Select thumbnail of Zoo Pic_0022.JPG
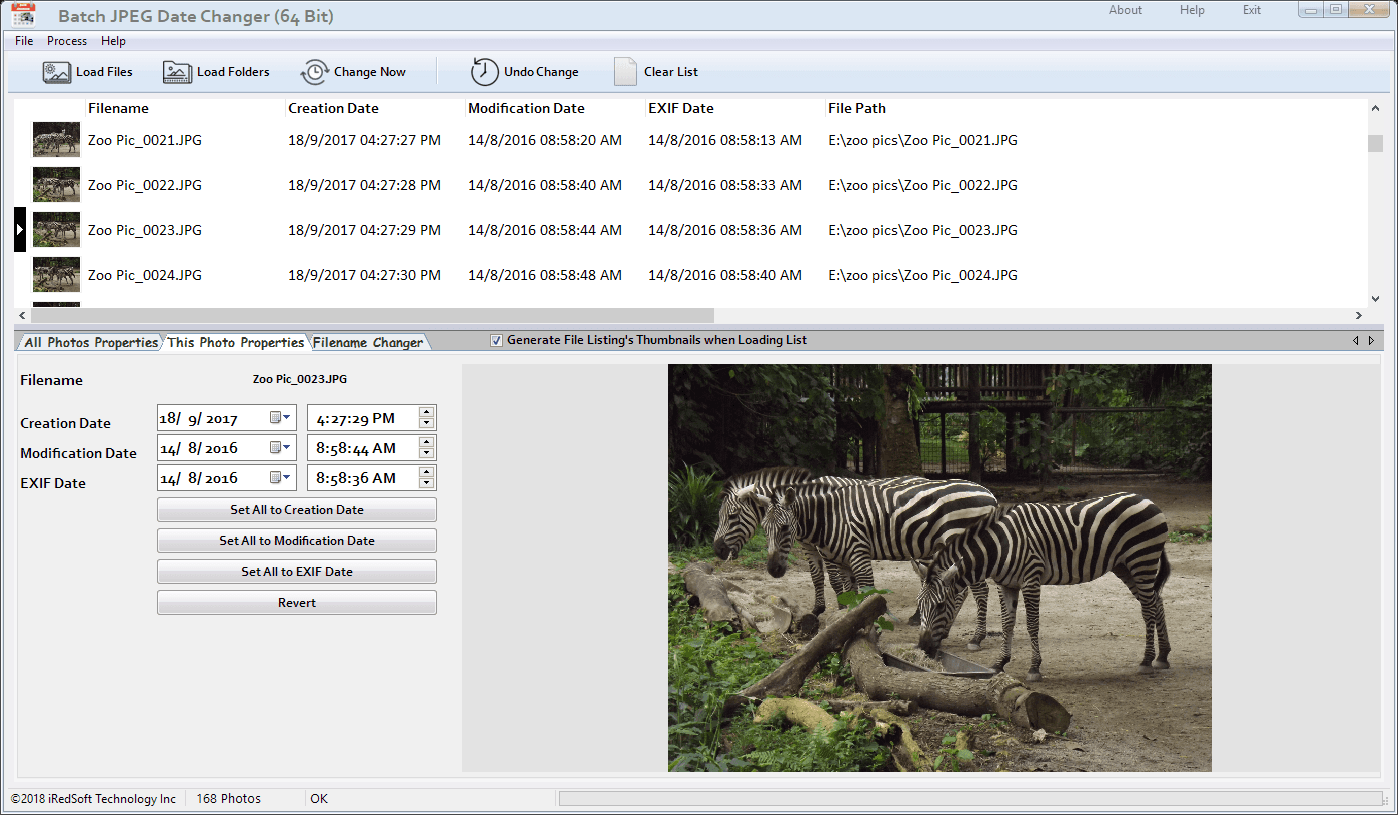Screen dimensions: 1398x815 point(56,185)
